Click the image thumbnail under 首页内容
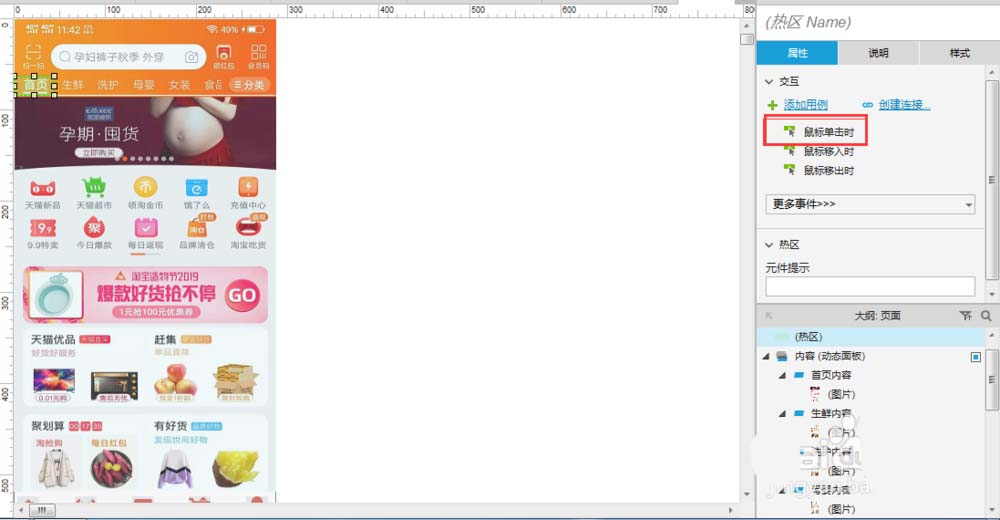 [x=814, y=394]
